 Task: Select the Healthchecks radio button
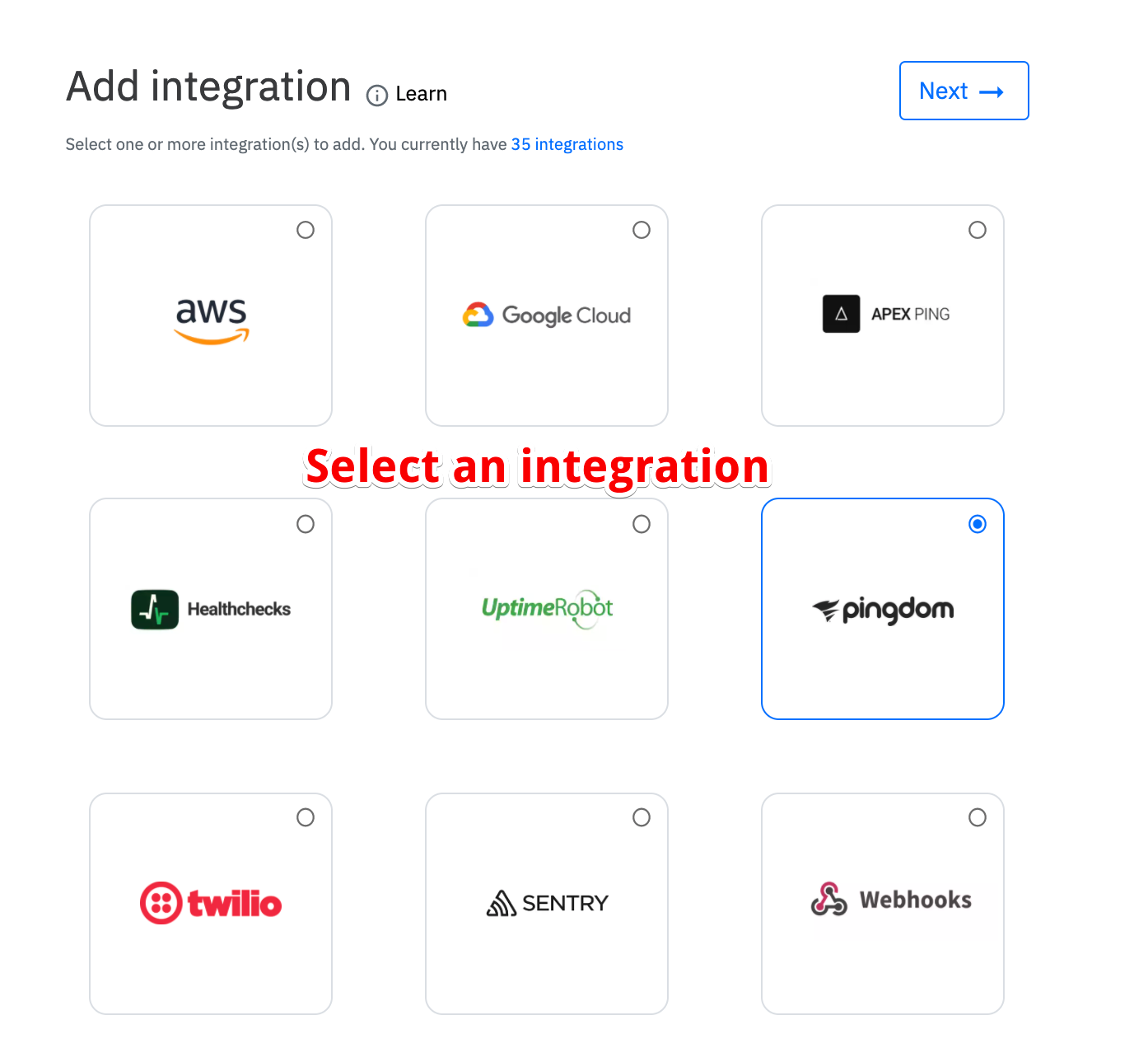click(x=306, y=524)
